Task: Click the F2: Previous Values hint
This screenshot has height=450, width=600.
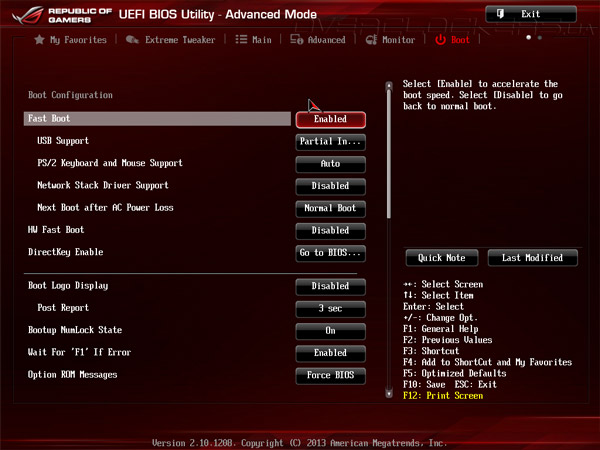Action: pos(447,340)
